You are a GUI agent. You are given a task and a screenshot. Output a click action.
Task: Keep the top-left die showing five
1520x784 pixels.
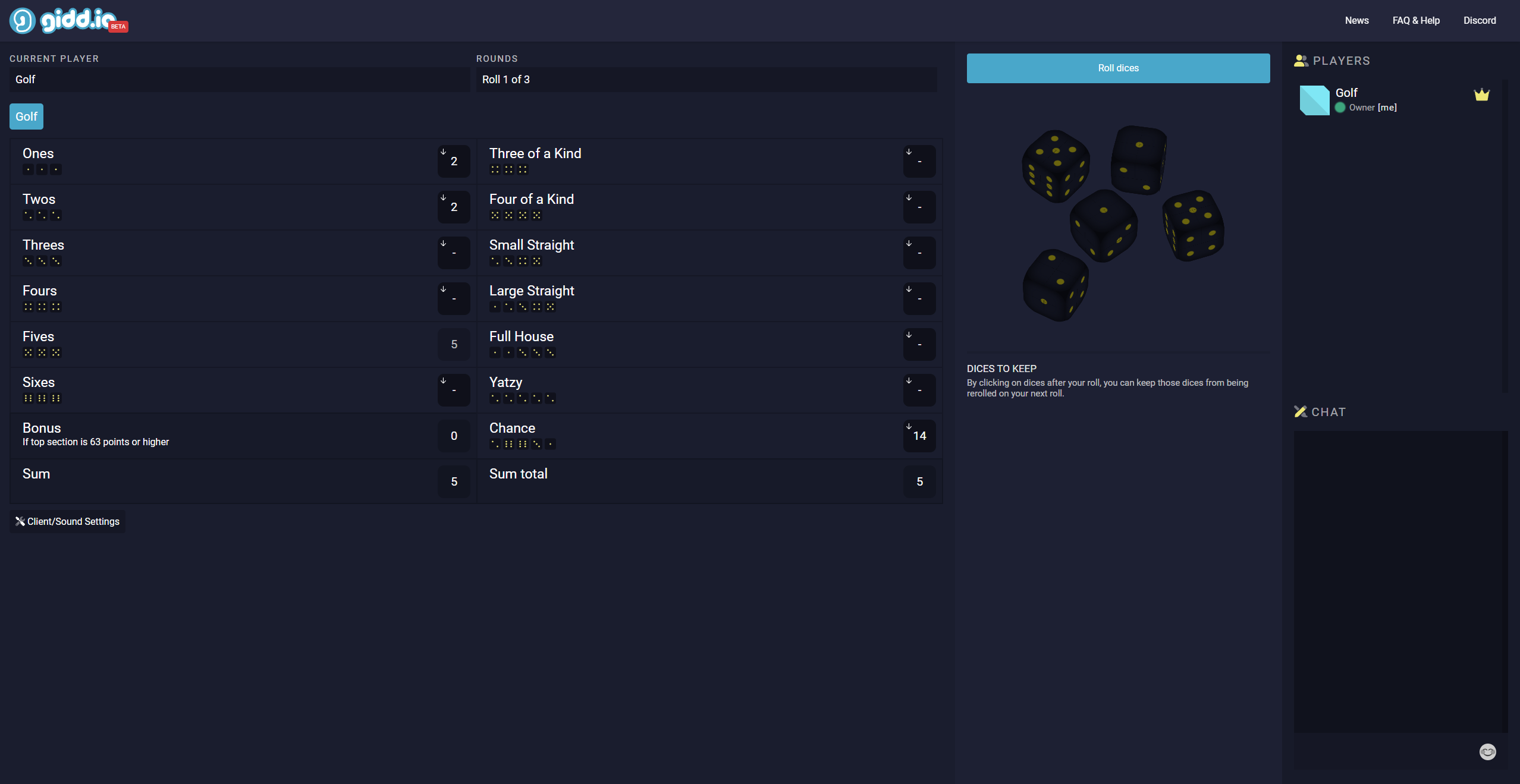(x=1055, y=166)
